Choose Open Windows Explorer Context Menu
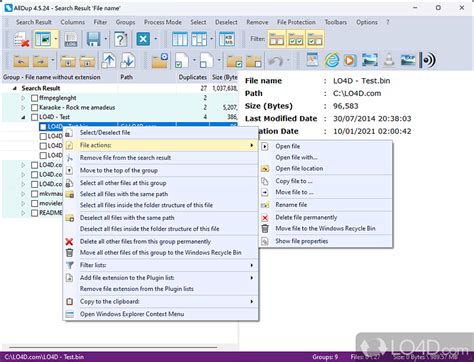Image resolution: width=474 pixels, height=362 pixels. click(161, 314)
